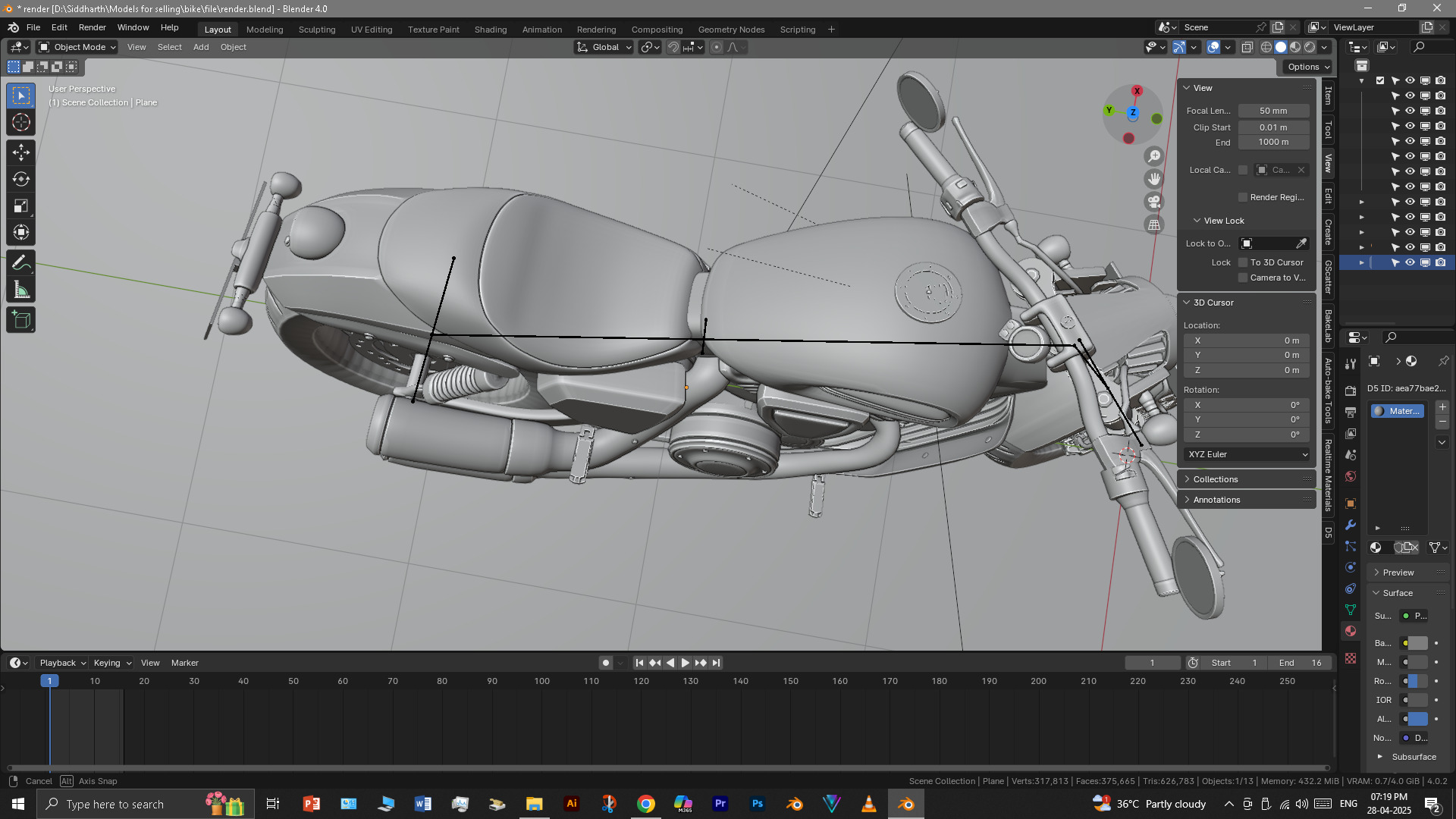This screenshot has height=819, width=1456.
Task: Switch to the Geometry Nodes workspace
Action: [731, 30]
